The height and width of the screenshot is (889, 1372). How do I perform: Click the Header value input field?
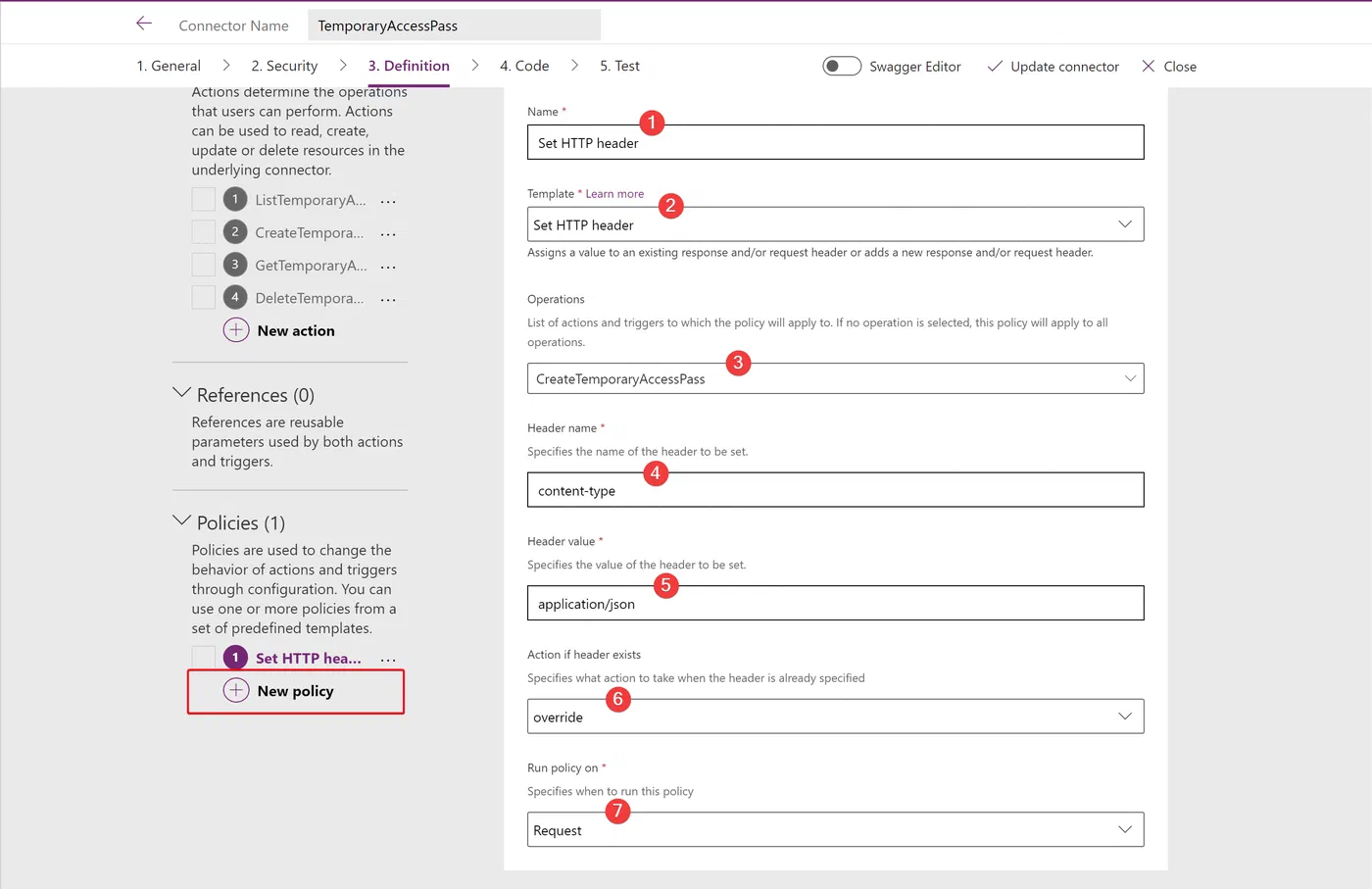tap(835, 603)
